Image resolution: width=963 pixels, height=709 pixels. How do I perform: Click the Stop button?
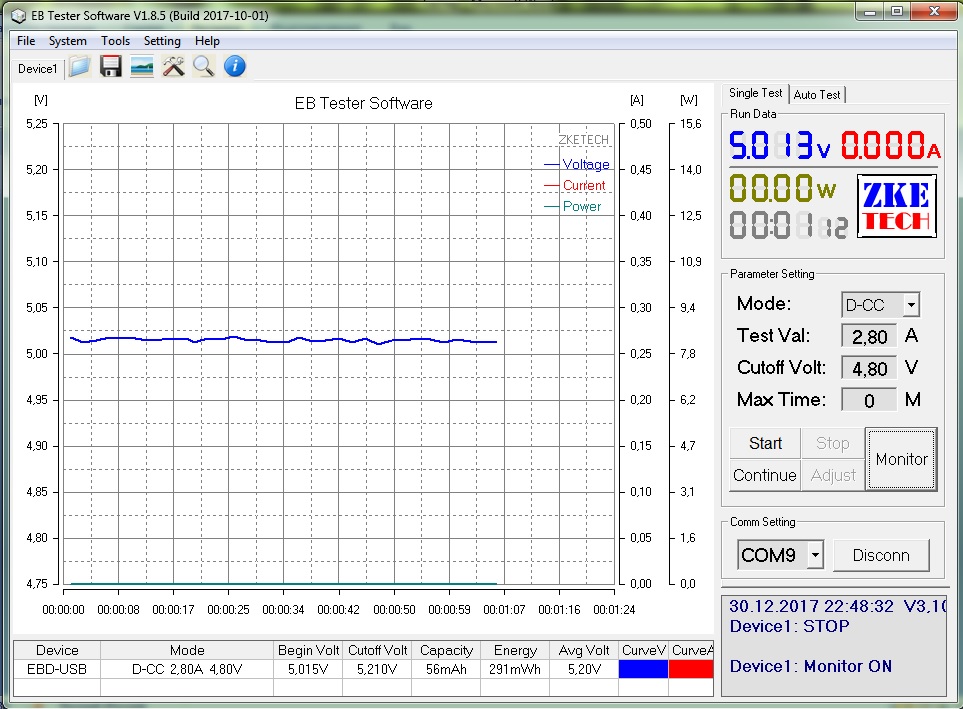833,443
